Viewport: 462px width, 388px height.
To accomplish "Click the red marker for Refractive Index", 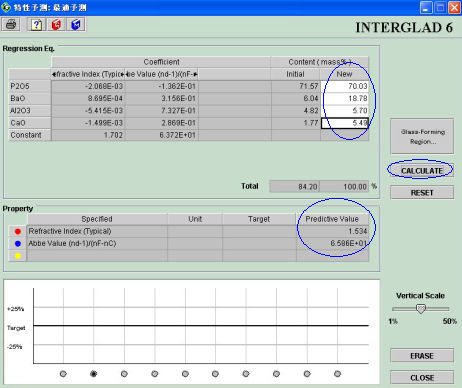I will pyautogui.click(x=18, y=231).
